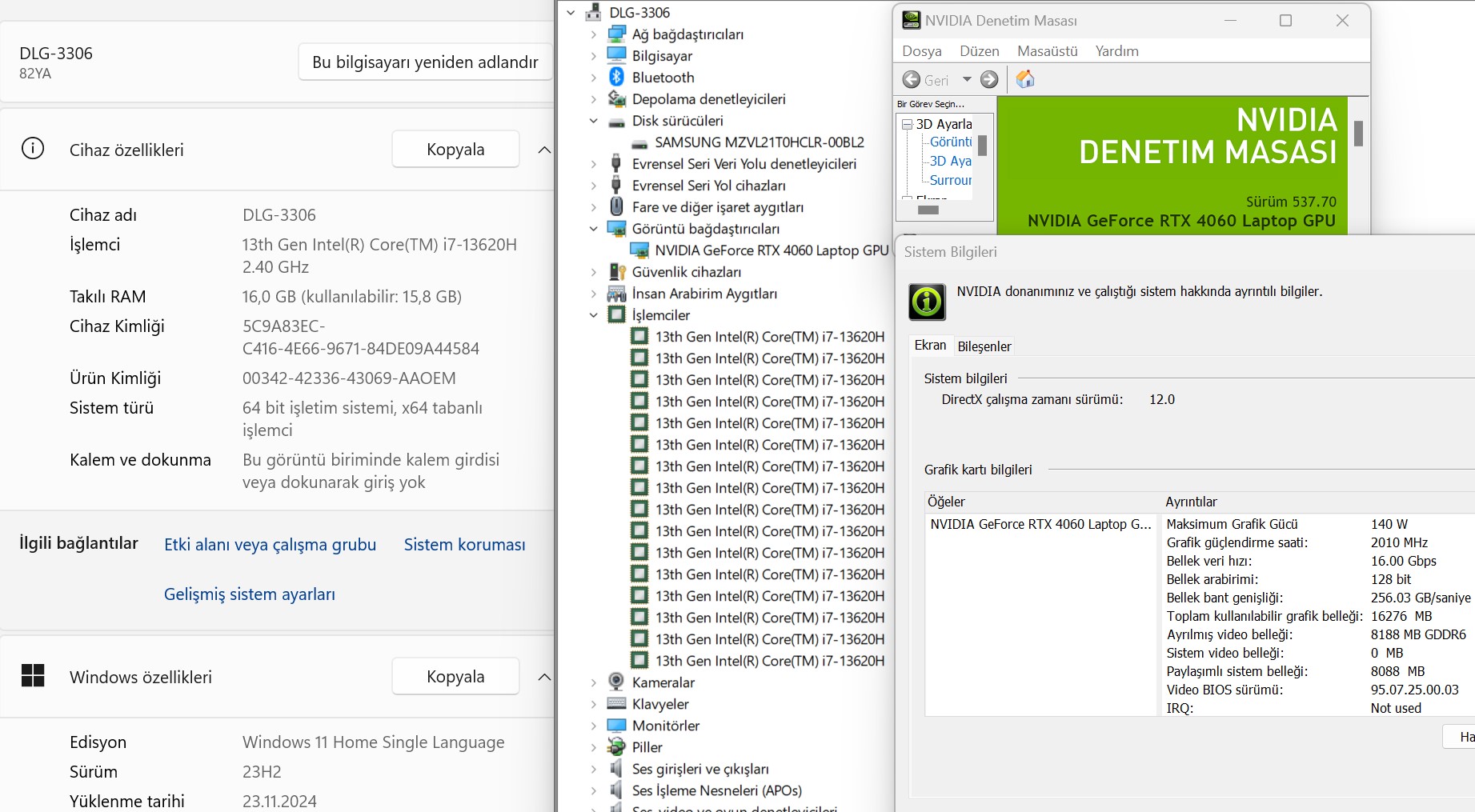The image size is (1475, 812).
Task: Open the Düzen menu
Action: 979,51
